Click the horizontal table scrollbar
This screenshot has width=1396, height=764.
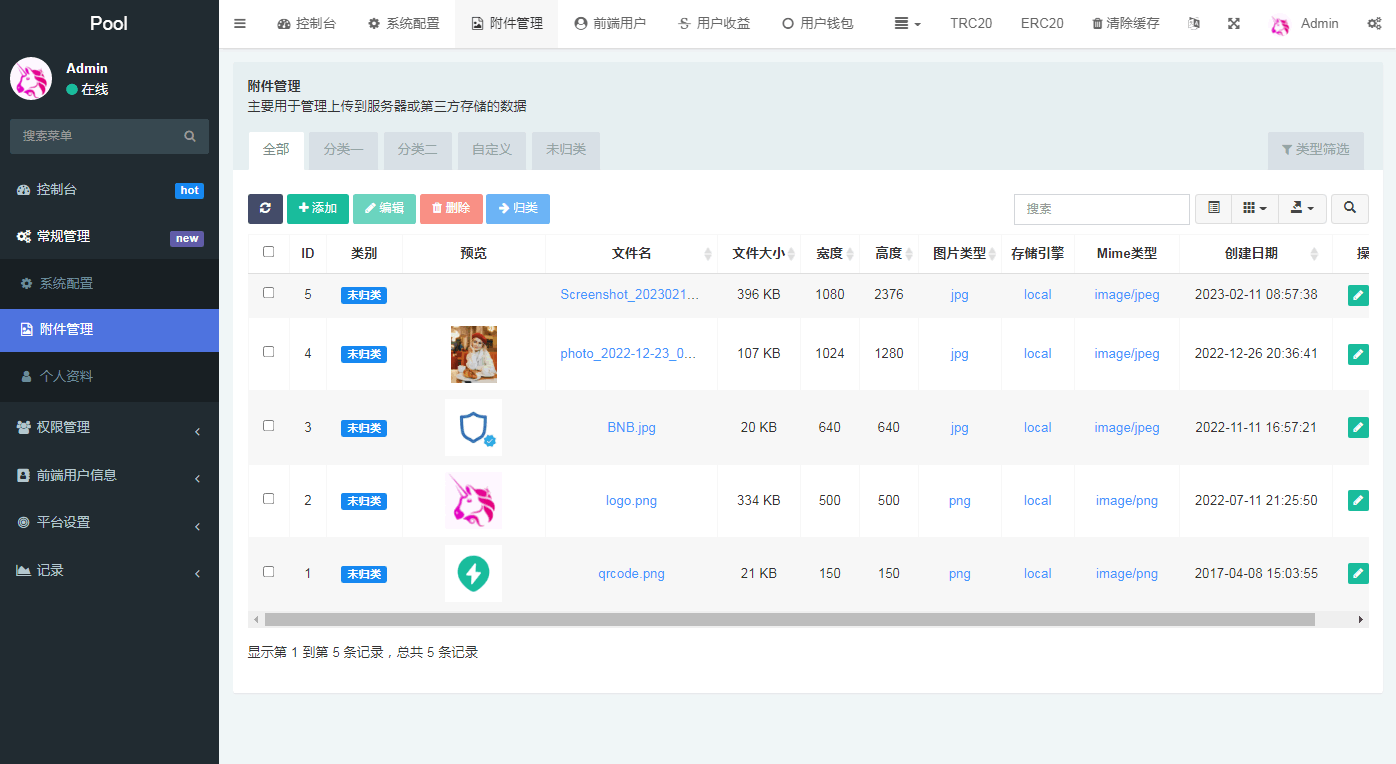pos(789,620)
